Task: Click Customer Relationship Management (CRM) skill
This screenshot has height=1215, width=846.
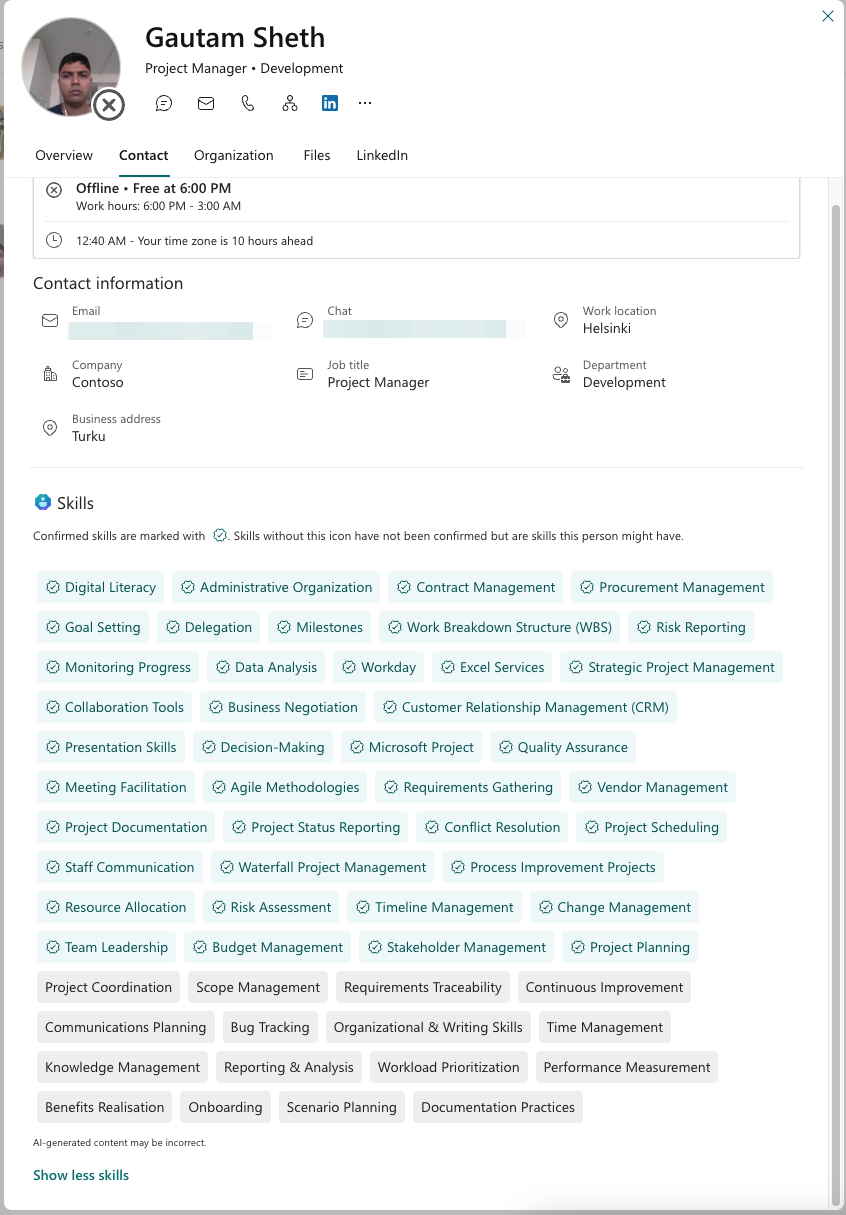Action: point(525,707)
